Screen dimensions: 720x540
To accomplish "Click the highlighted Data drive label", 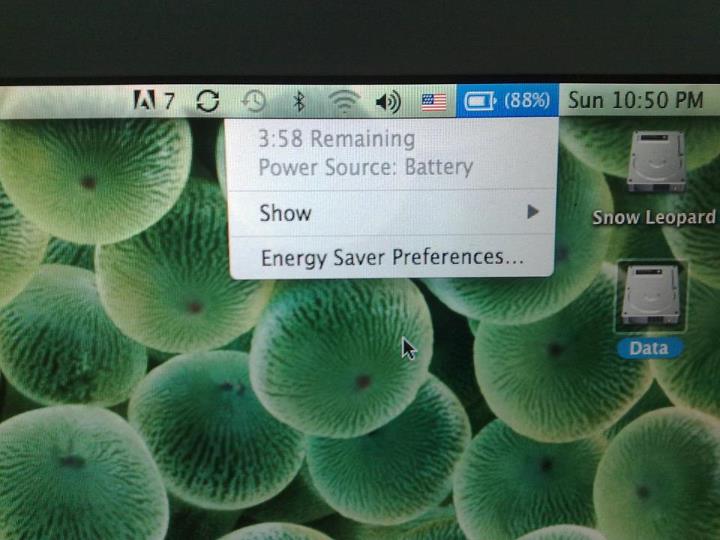I will pyautogui.click(x=649, y=348).
